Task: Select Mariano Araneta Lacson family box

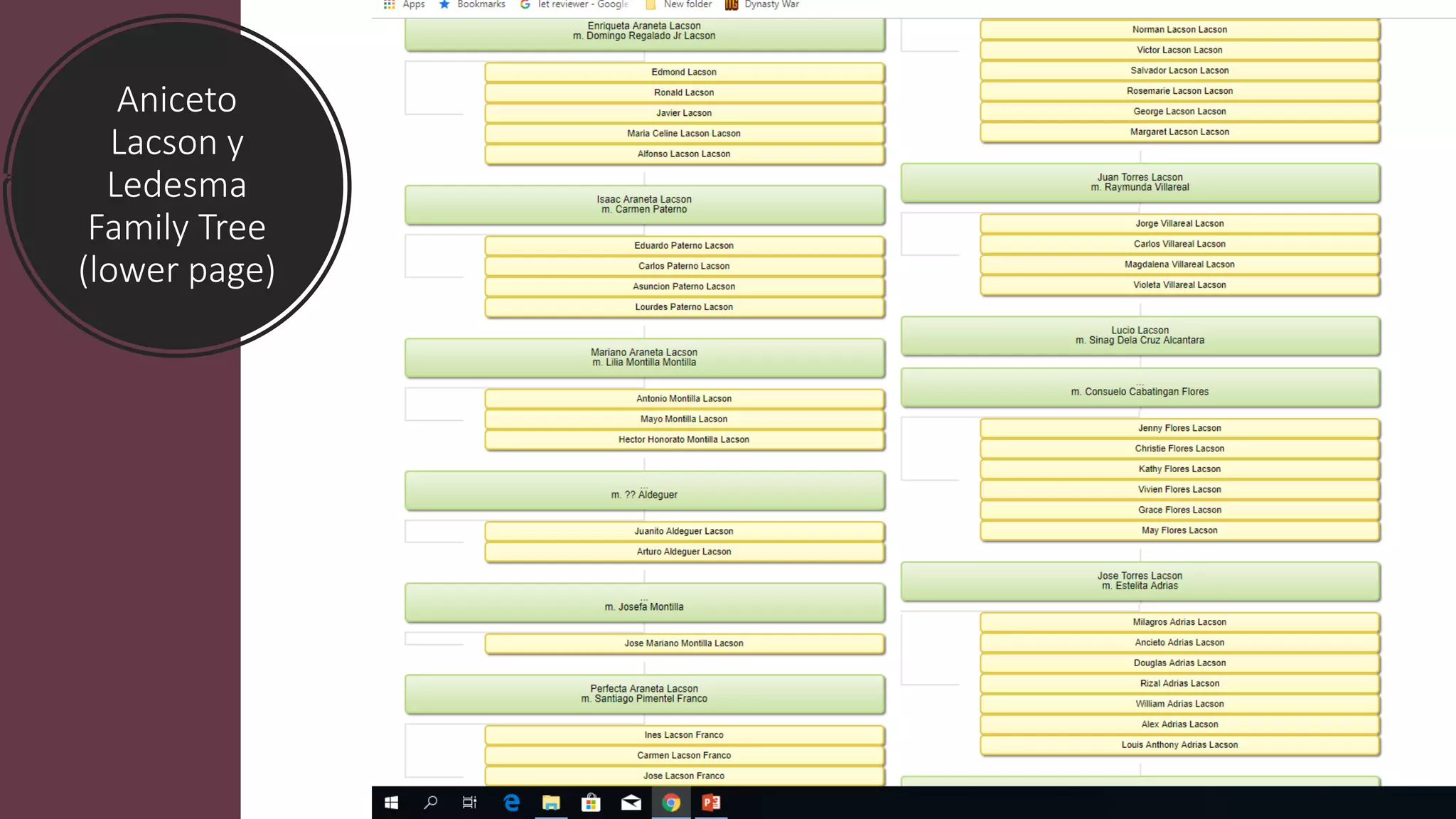Action: 644,358
